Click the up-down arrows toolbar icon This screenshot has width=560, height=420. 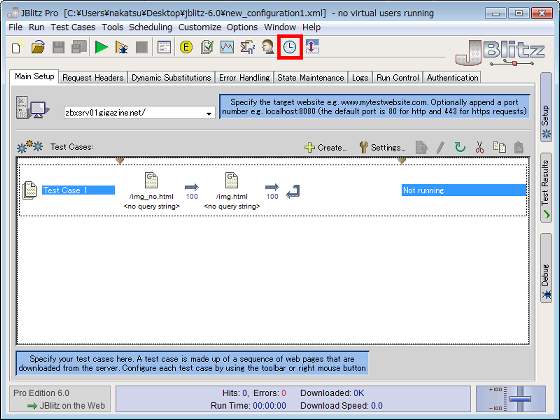click(x=312, y=47)
